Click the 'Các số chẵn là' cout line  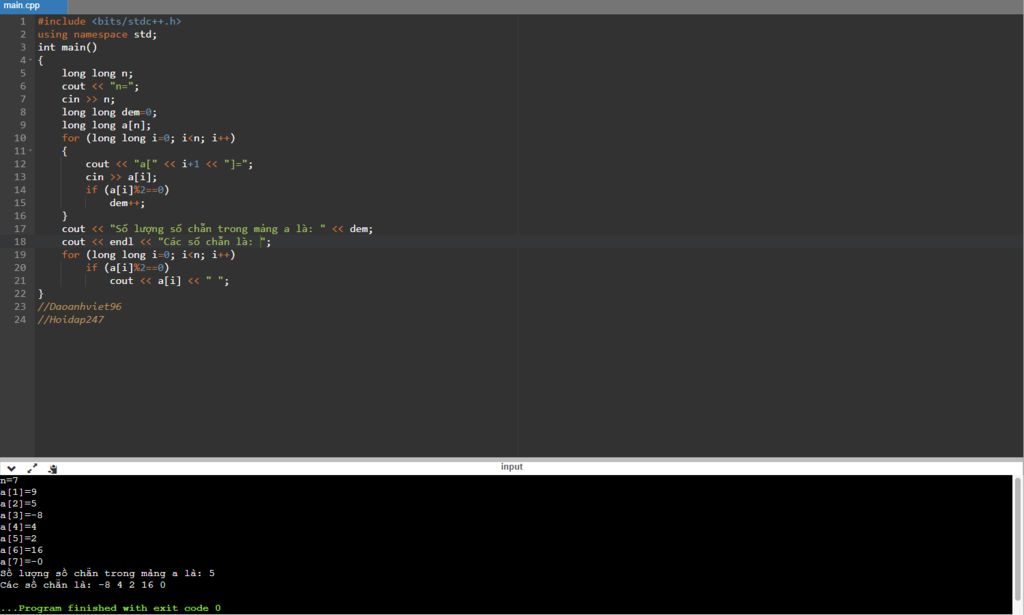point(167,242)
